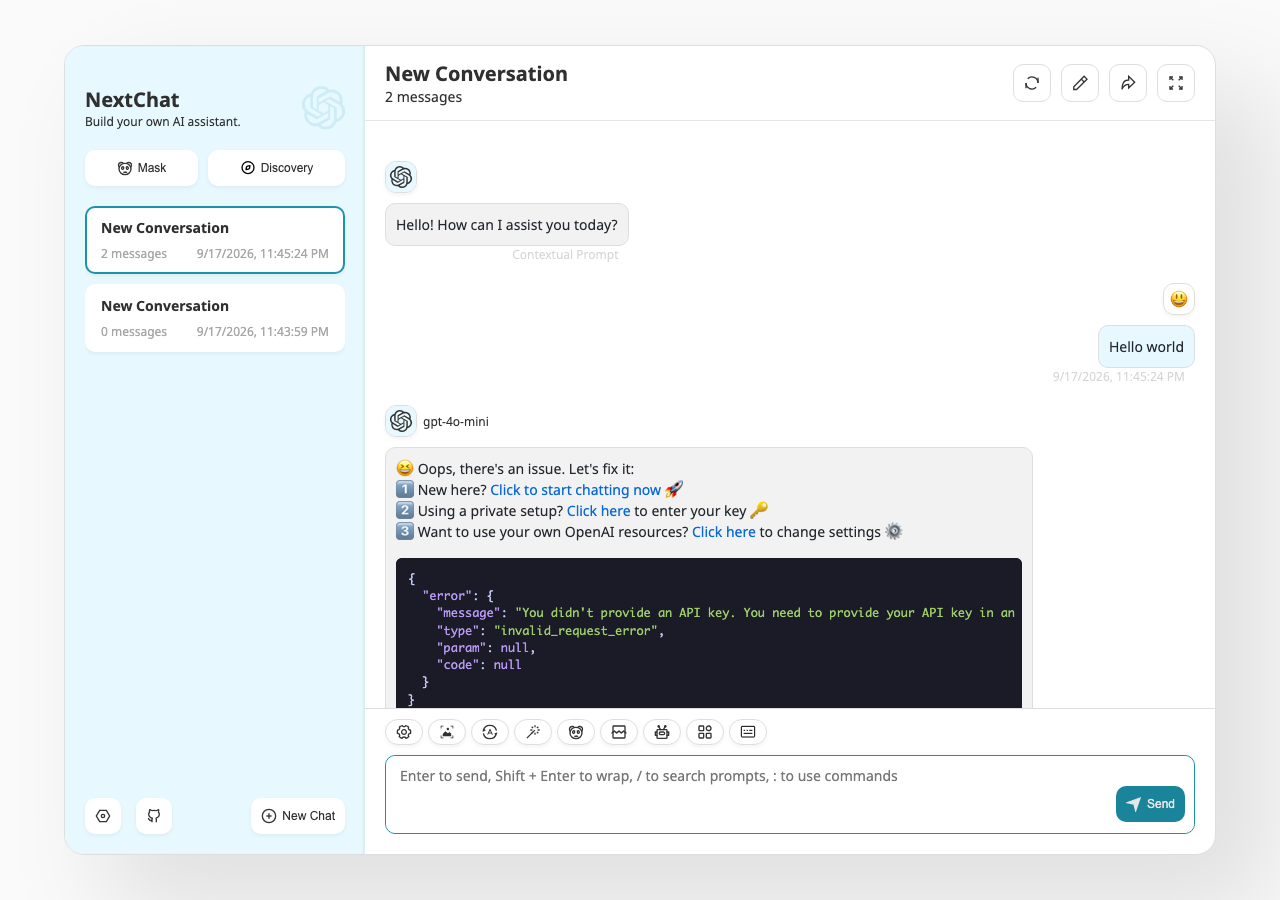The height and width of the screenshot is (900, 1280).
Task: Click the 'Build your own AI assistant.' tagline
Action: click(x=163, y=122)
